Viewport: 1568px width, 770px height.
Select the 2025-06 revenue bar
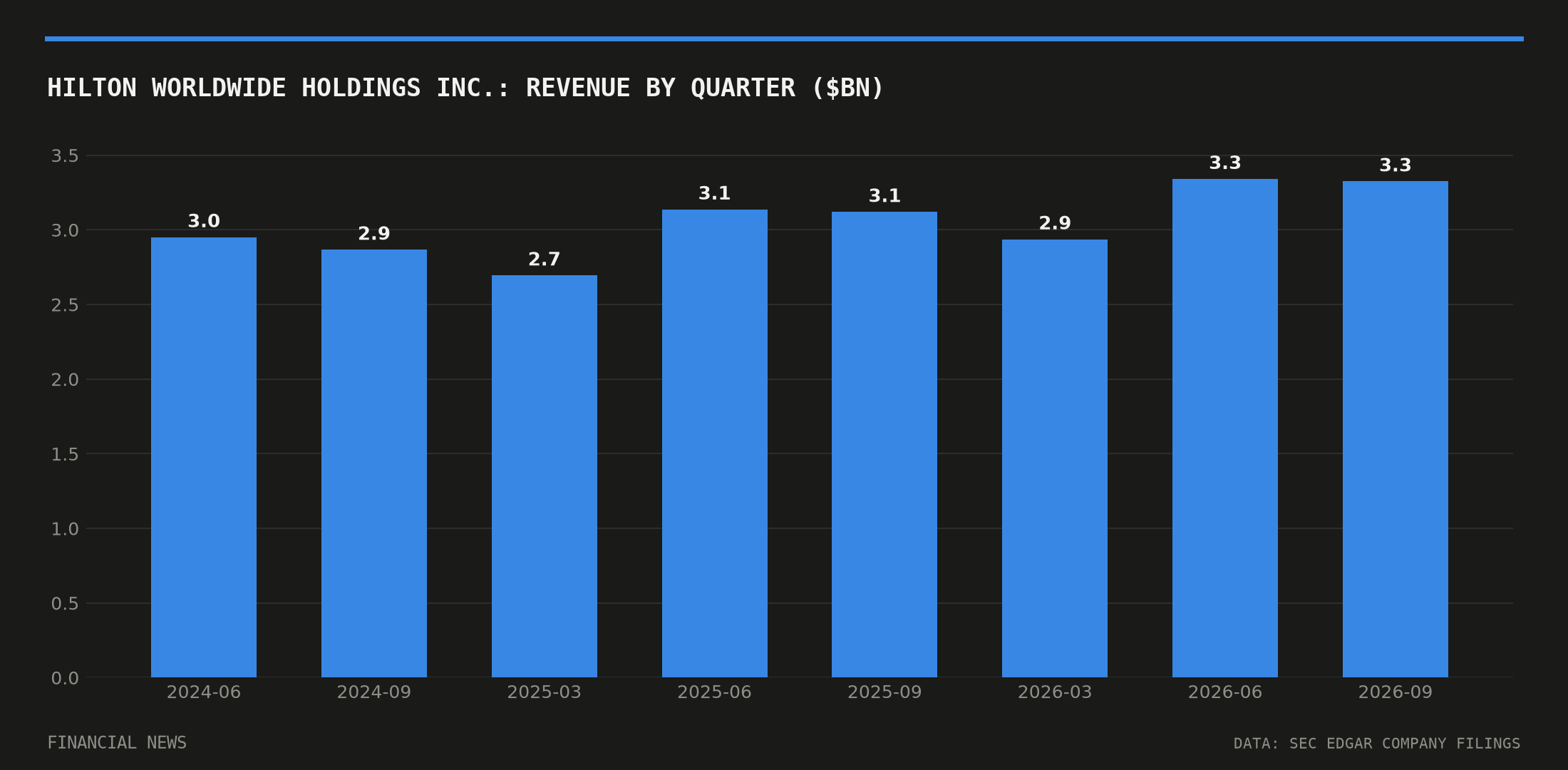coord(715,443)
